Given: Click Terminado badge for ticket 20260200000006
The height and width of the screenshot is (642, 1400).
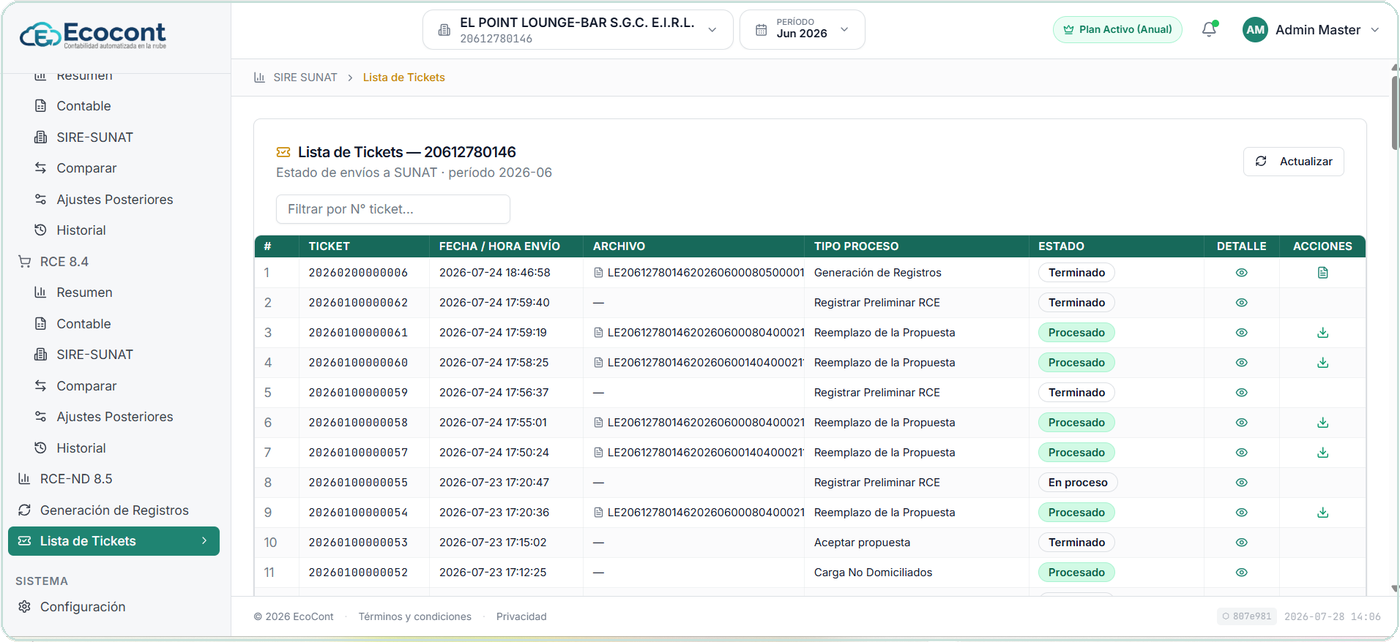Looking at the screenshot, I should 1076,272.
